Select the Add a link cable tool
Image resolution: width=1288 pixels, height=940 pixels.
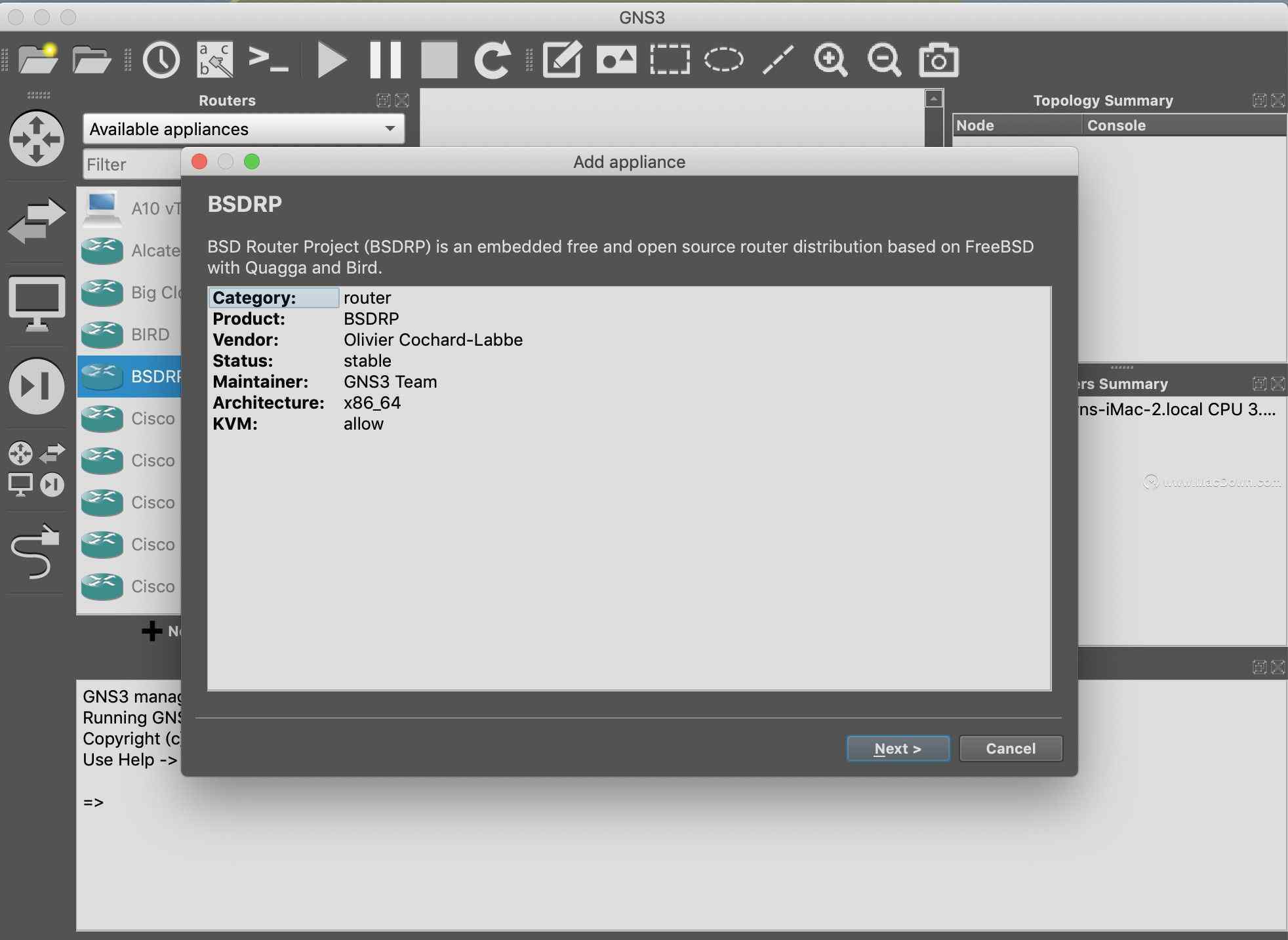point(35,551)
